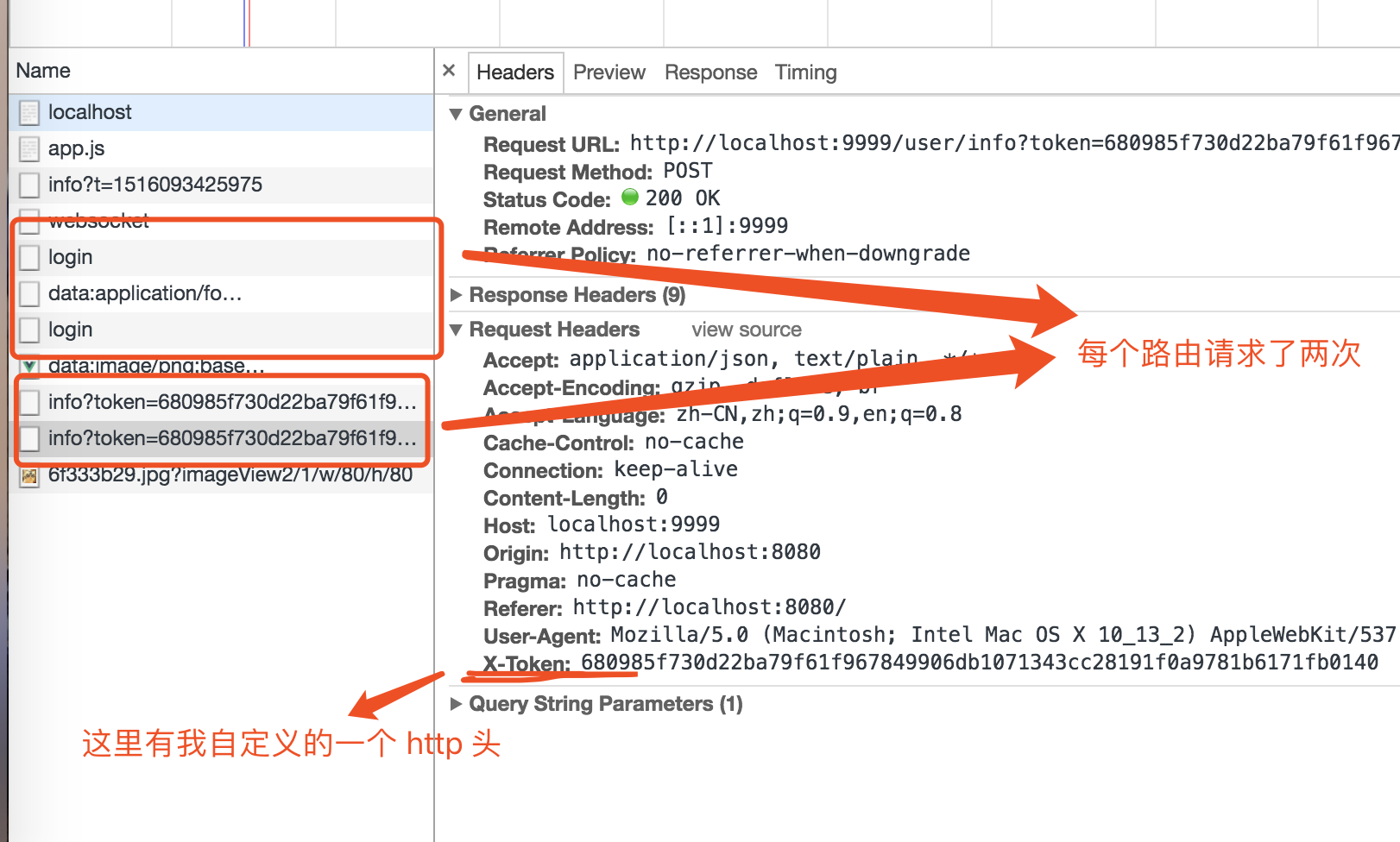Screen dimensions: 1400x842
Task: Select the localhost document icon
Action: pyautogui.click(x=29, y=113)
